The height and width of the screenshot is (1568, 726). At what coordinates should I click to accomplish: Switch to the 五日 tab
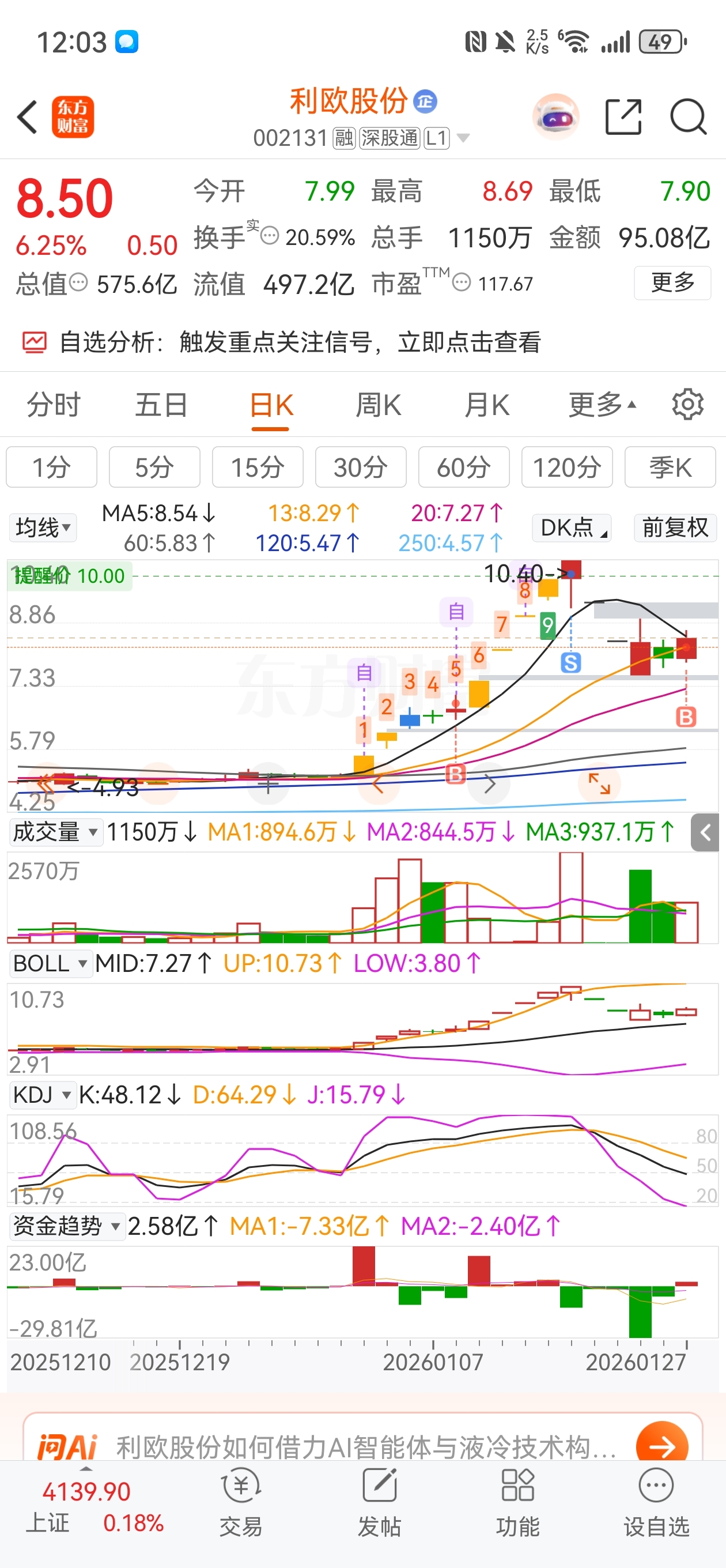pos(161,404)
